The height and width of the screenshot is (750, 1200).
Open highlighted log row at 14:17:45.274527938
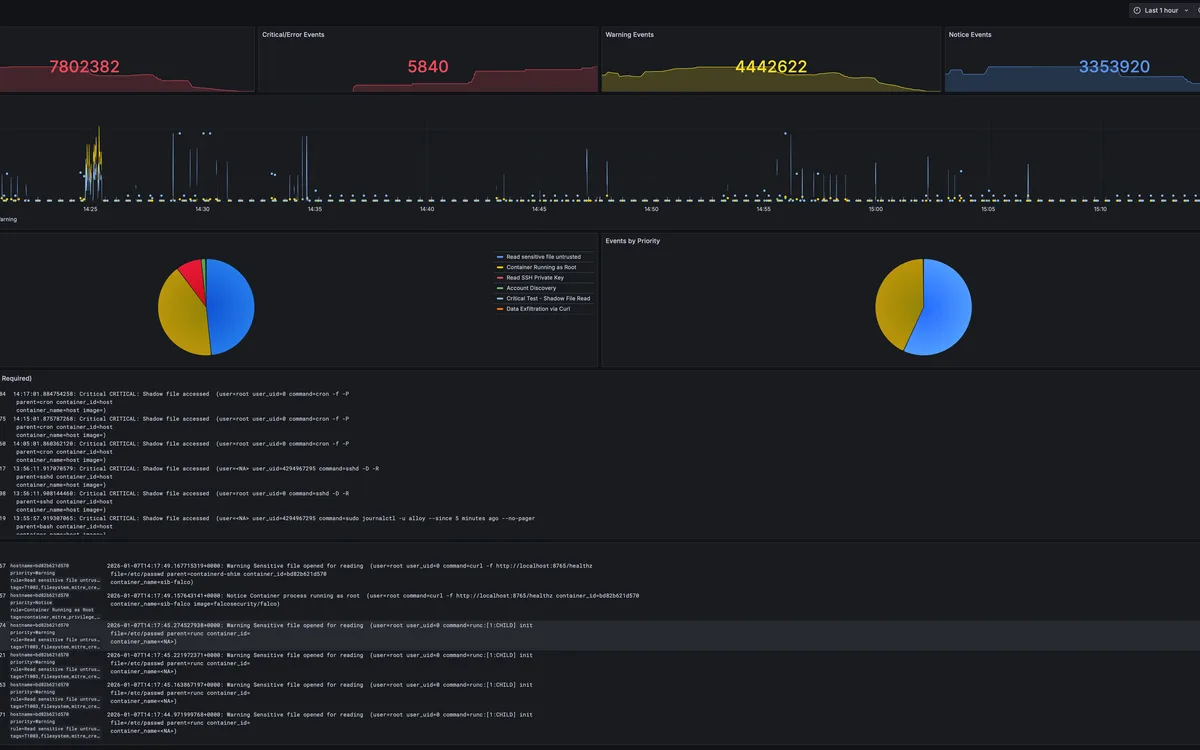(x=600, y=636)
